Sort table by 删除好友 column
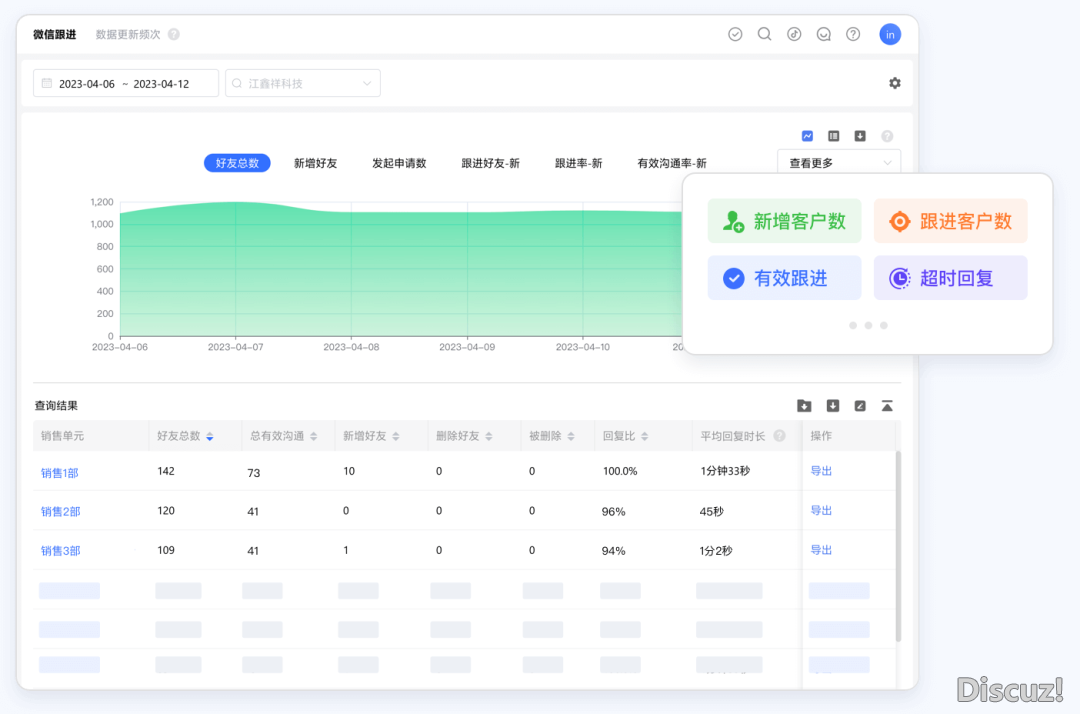 [x=489, y=437]
